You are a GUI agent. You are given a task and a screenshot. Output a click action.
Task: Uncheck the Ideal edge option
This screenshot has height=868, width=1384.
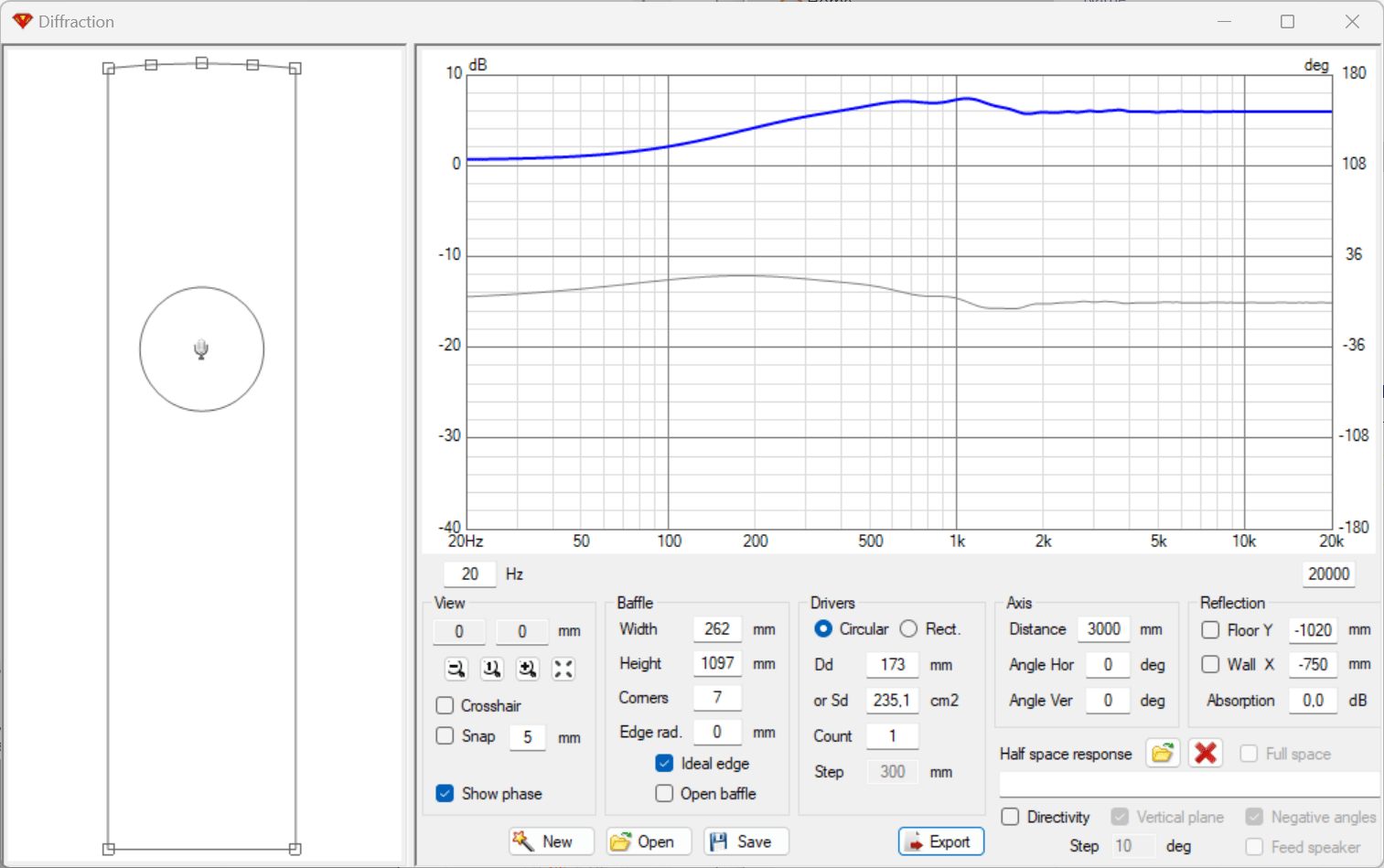tap(664, 763)
